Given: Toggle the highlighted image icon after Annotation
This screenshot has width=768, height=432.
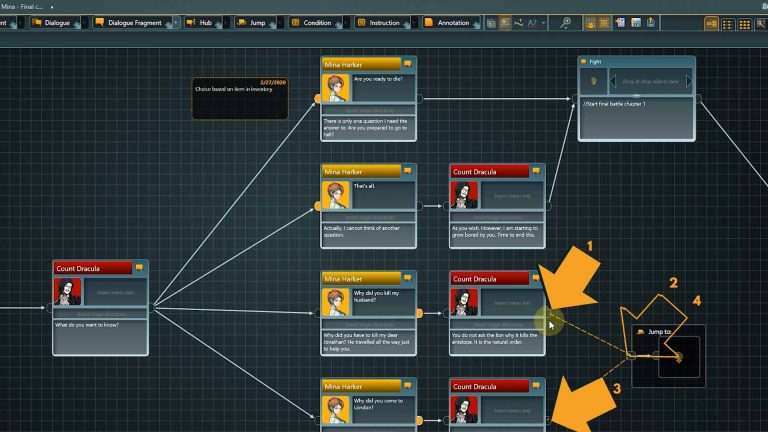Looking at the screenshot, I should click(505, 23).
